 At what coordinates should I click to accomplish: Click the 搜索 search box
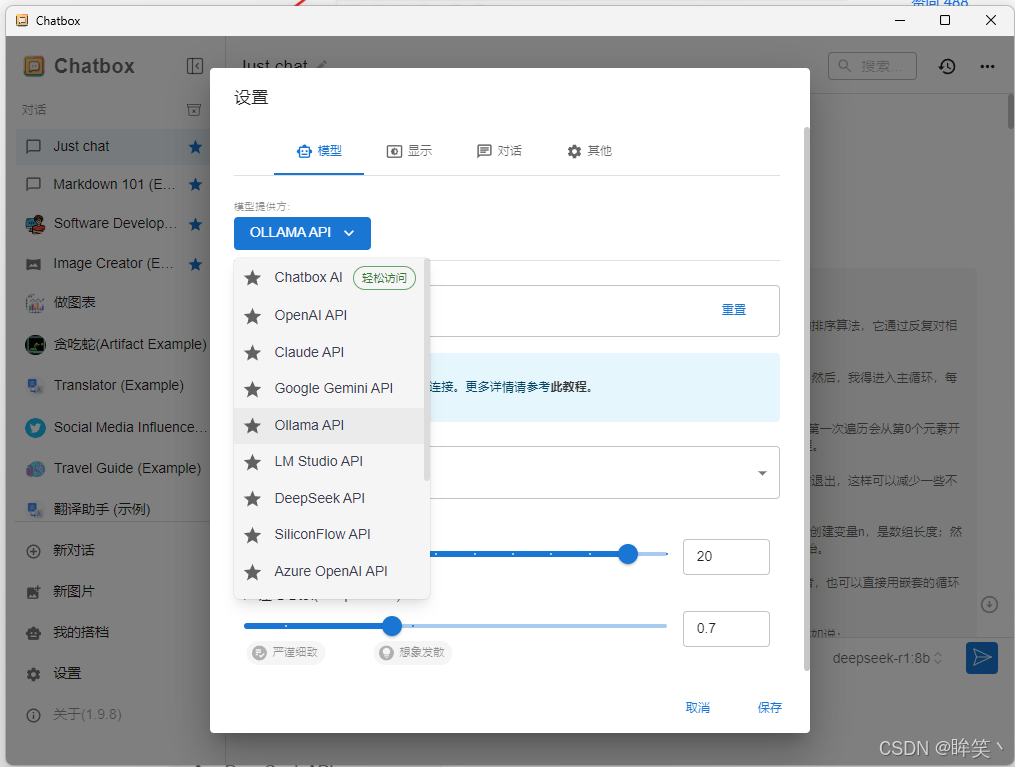(872, 66)
